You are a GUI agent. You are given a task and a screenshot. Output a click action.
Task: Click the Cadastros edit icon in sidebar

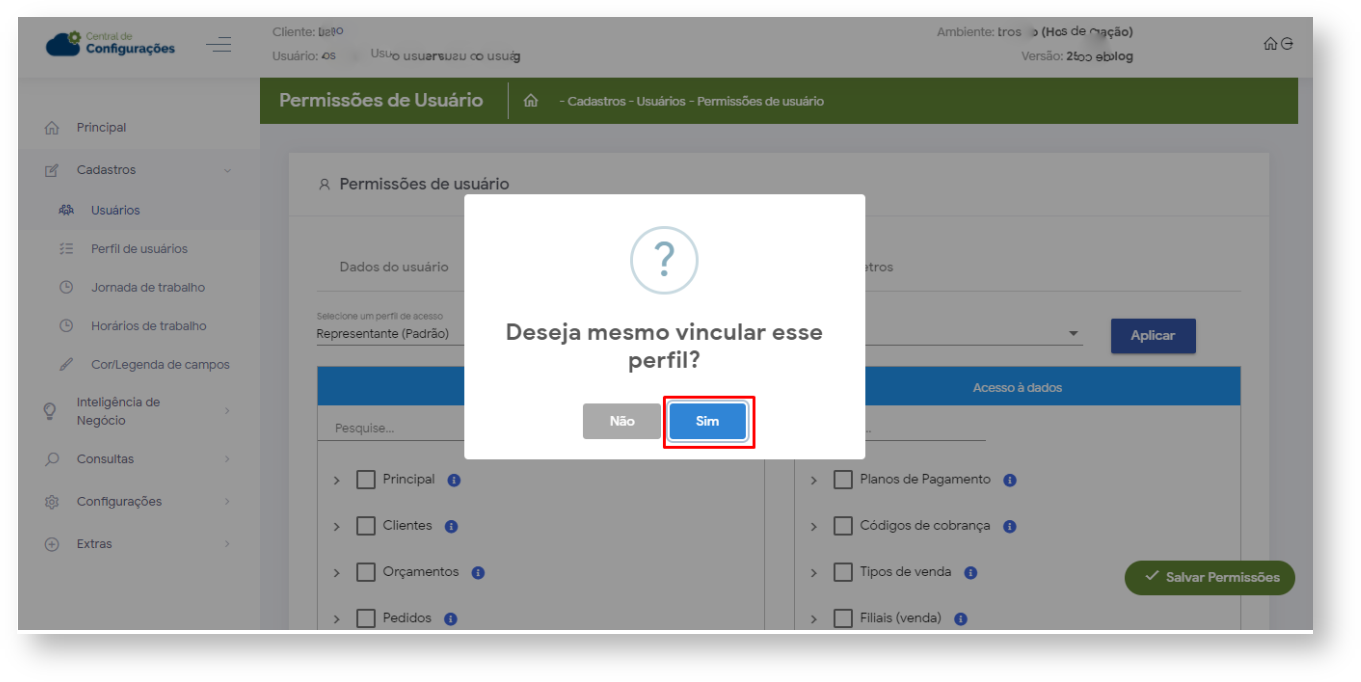tap(52, 170)
